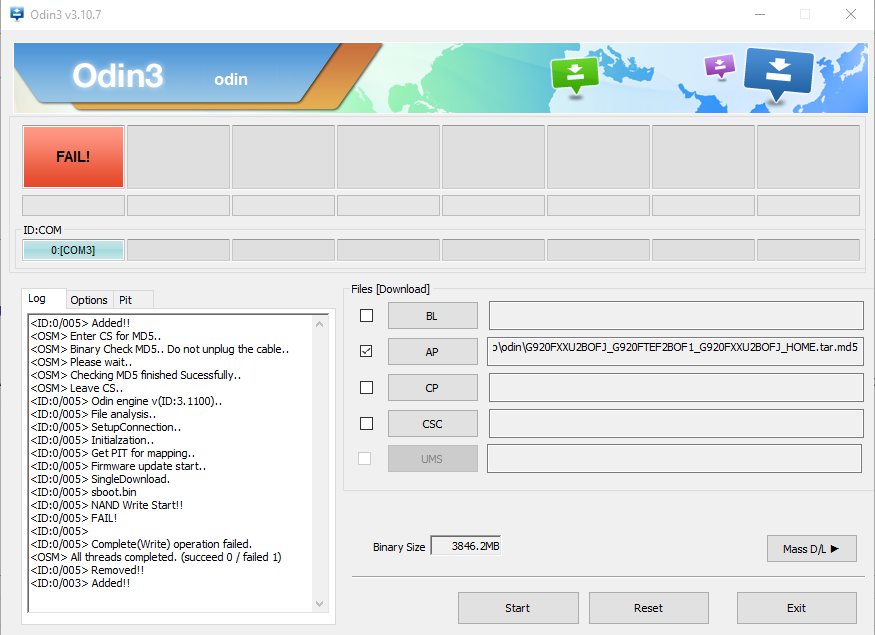Exit Odin with the Exit button
The width and height of the screenshot is (875, 635).
(x=796, y=608)
